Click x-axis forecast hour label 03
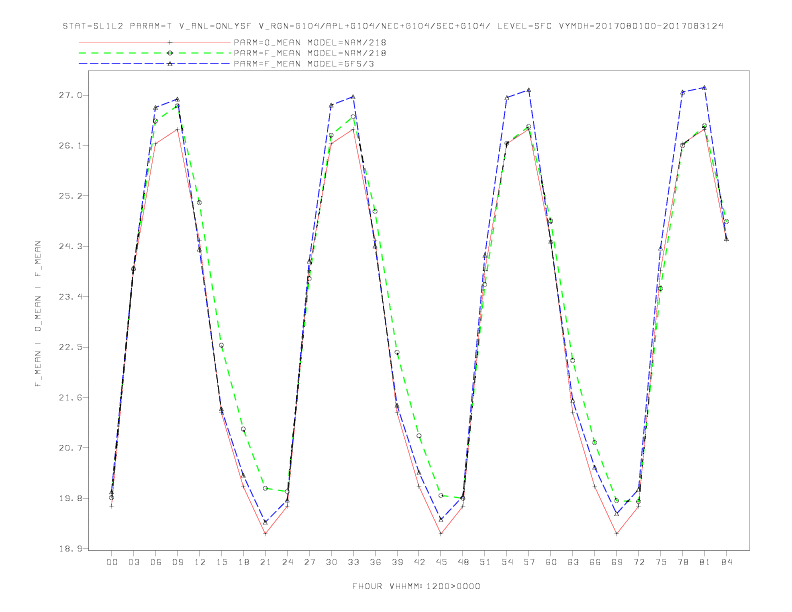 coord(133,562)
